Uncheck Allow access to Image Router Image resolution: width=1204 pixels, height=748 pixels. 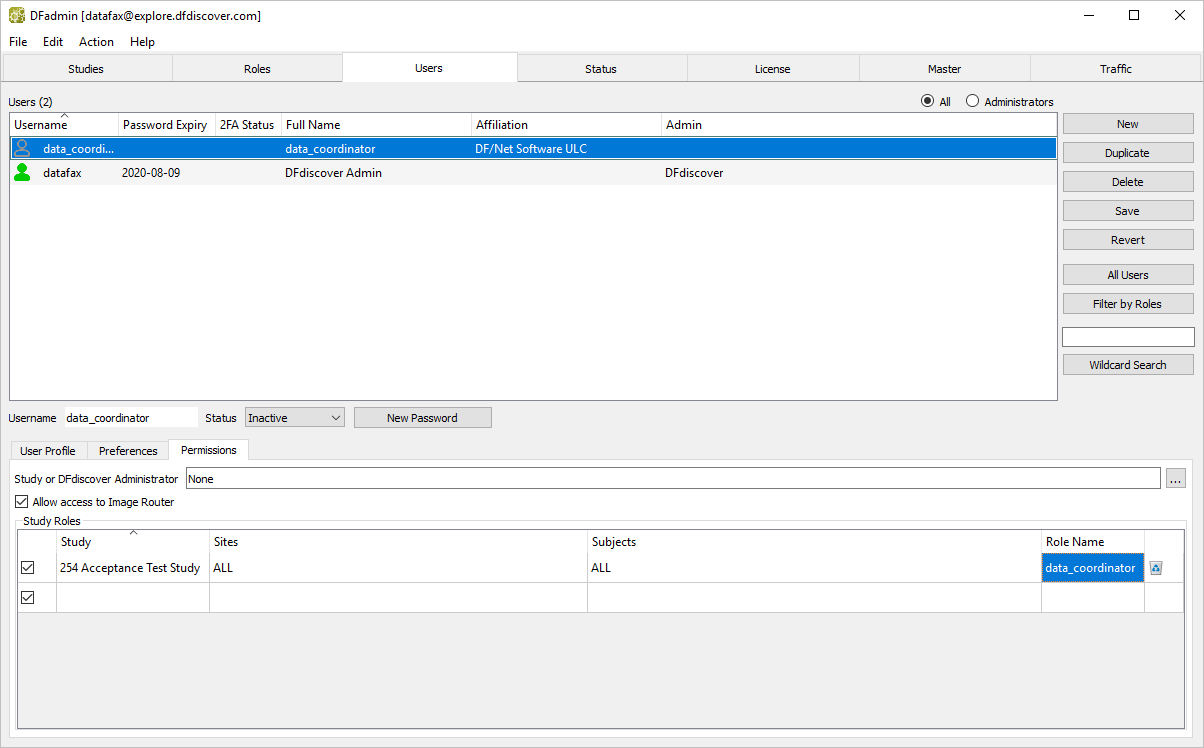click(x=22, y=502)
